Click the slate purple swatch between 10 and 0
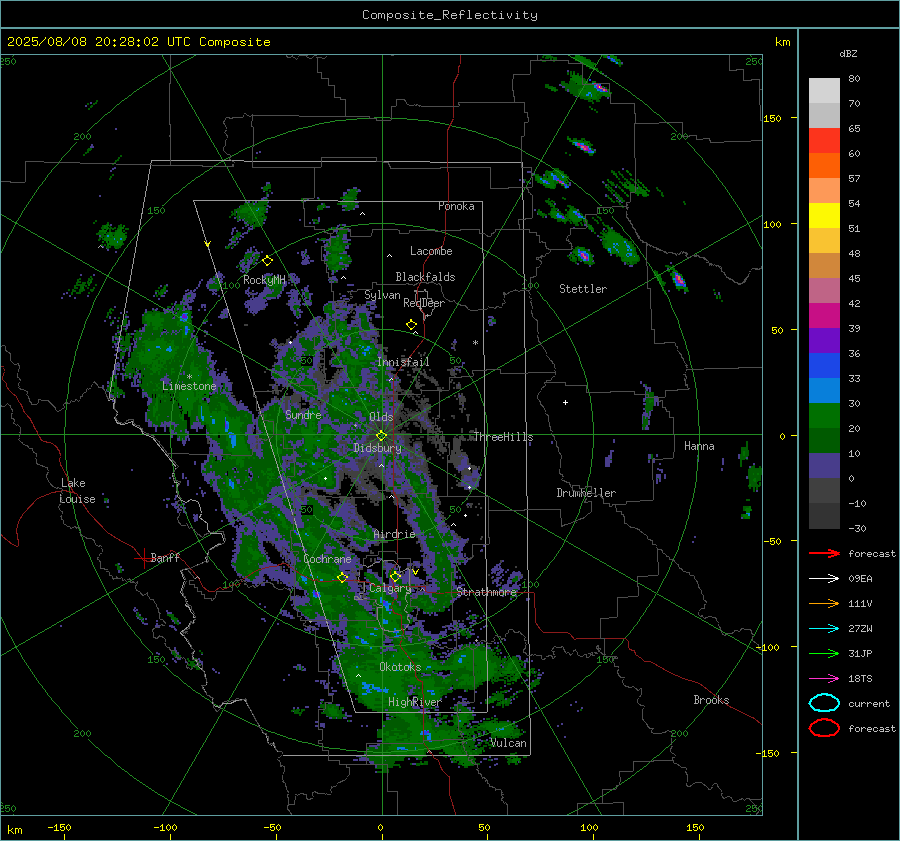 click(x=824, y=465)
